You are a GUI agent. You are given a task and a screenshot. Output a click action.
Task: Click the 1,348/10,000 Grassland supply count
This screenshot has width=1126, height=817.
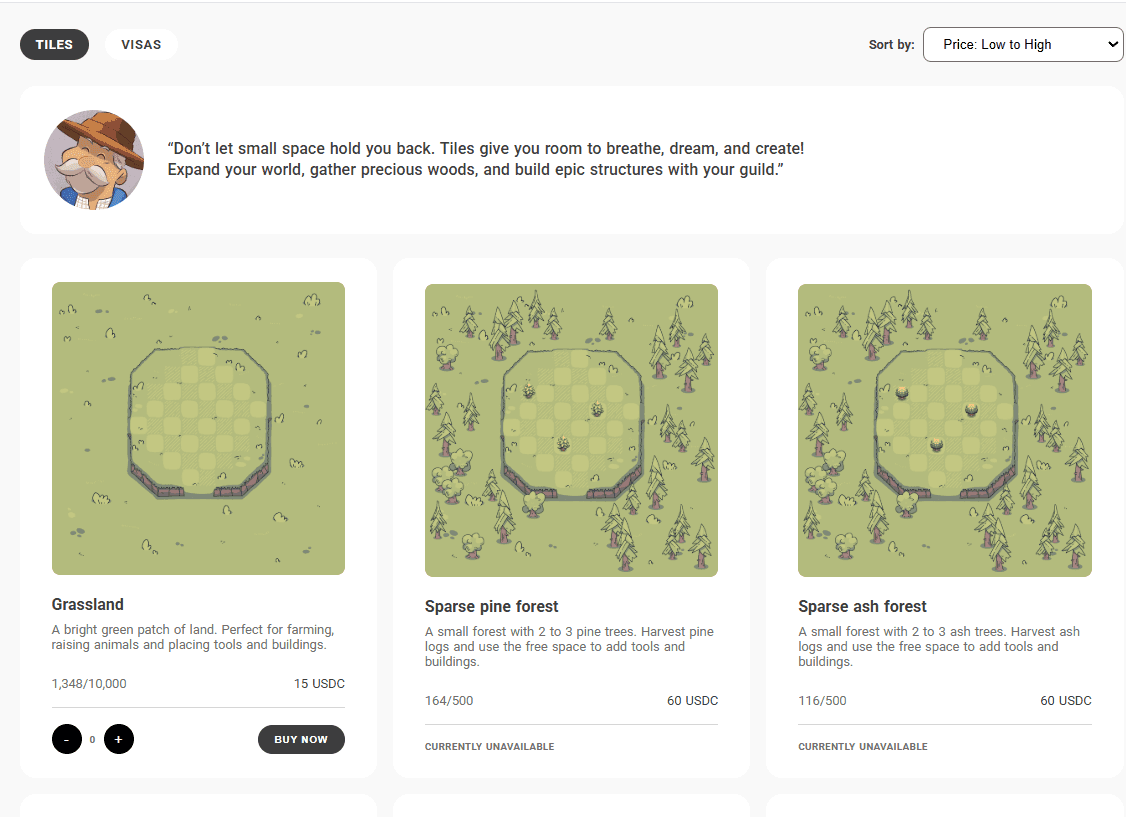tap(89, 684)
